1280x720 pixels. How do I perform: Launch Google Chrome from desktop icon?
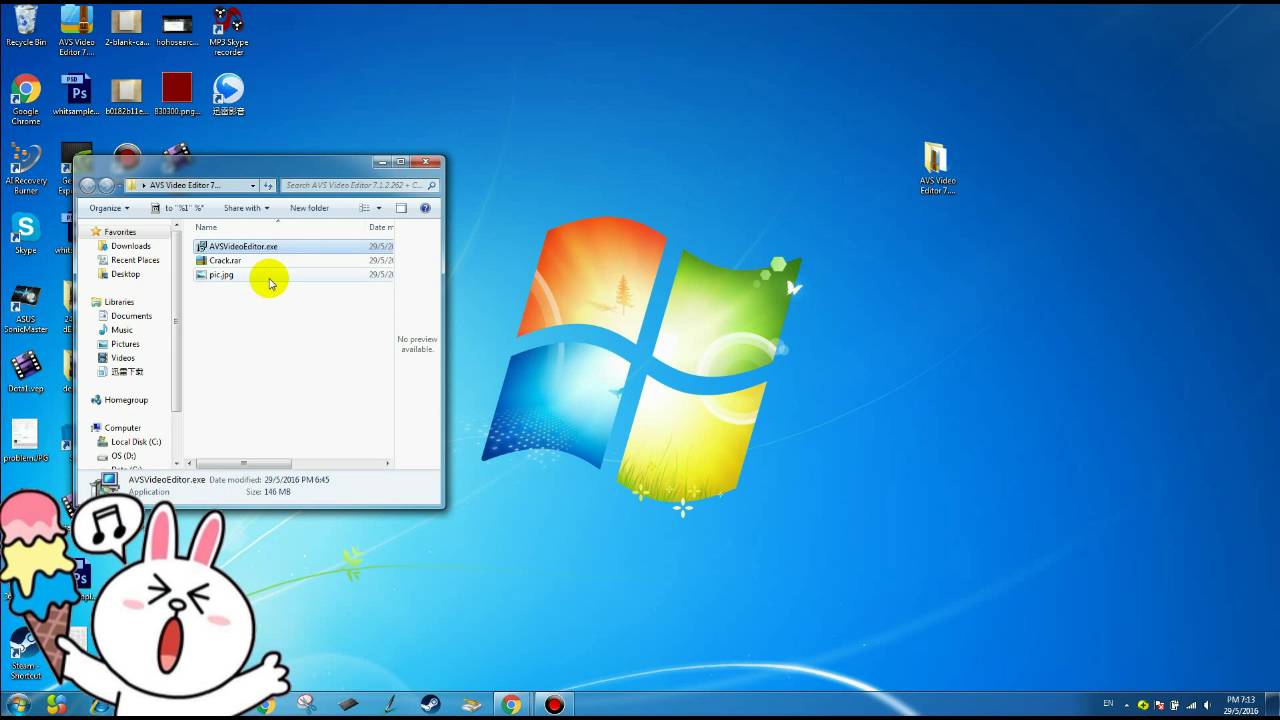click(x=26, y=100)
